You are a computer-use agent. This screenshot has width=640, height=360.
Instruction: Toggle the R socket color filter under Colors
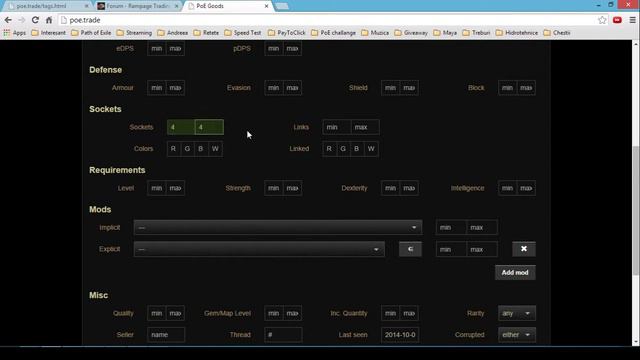(173, 149)
